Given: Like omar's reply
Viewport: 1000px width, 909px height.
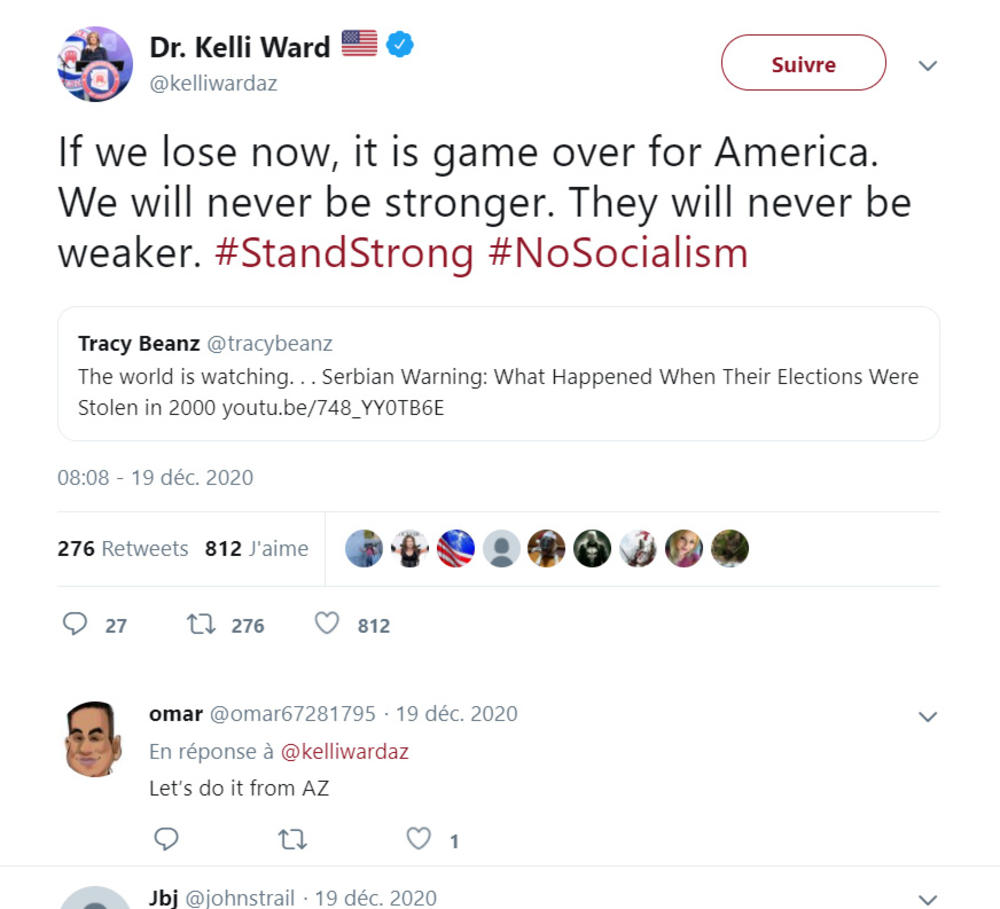Looking at the screenshot, I should (x=418, y=840).
